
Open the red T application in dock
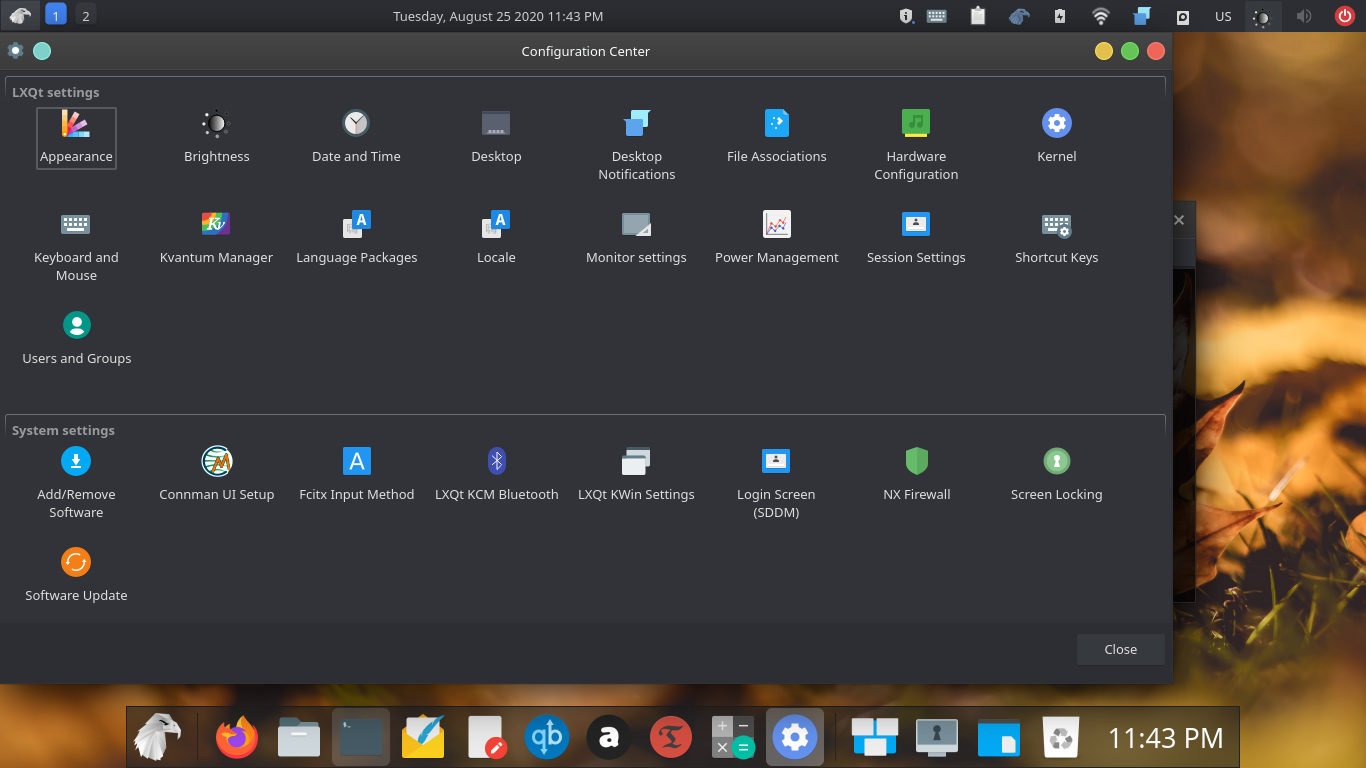coord(671,738)
